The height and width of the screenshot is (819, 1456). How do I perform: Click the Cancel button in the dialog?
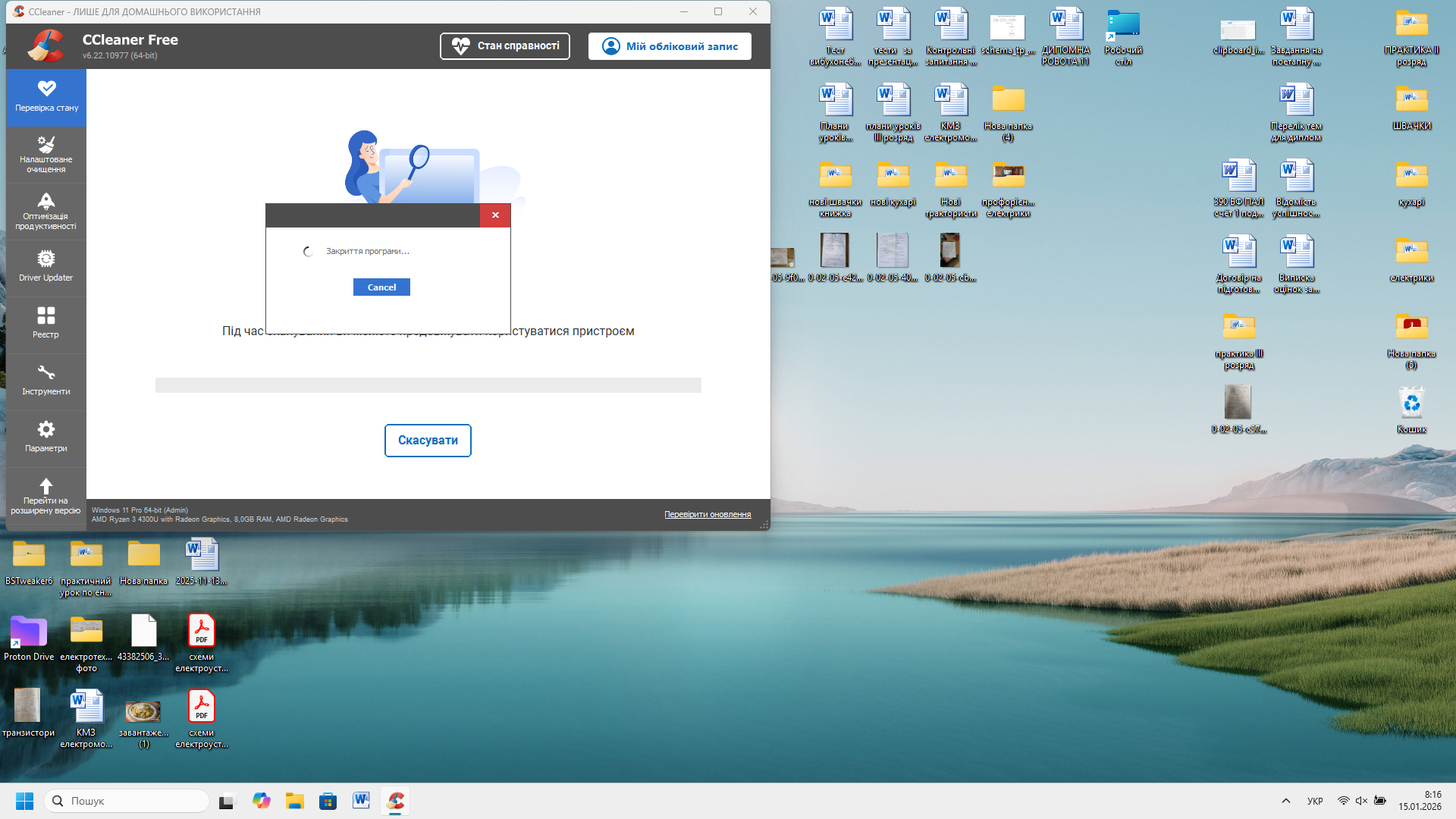coord(381,287)
